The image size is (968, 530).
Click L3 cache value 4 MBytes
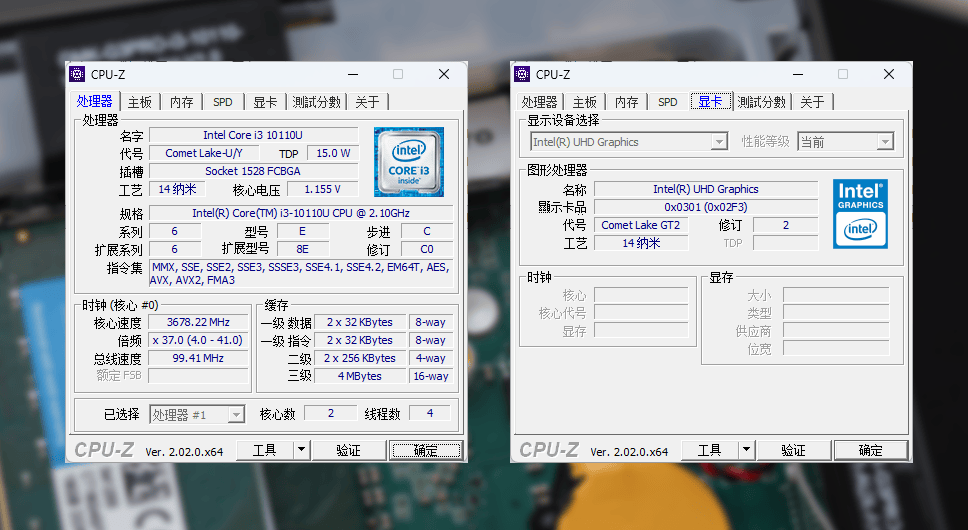click(360, 376)
